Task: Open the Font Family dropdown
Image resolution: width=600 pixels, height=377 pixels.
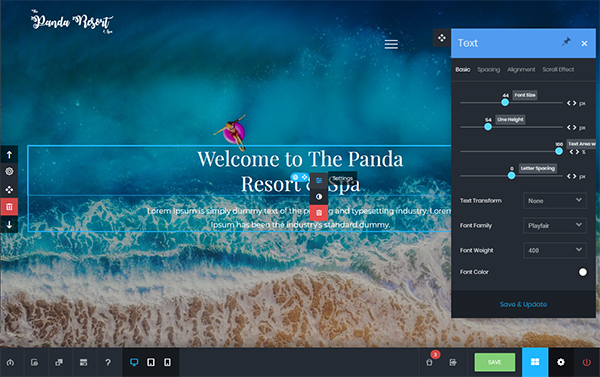Action: (x=554, y=225)
